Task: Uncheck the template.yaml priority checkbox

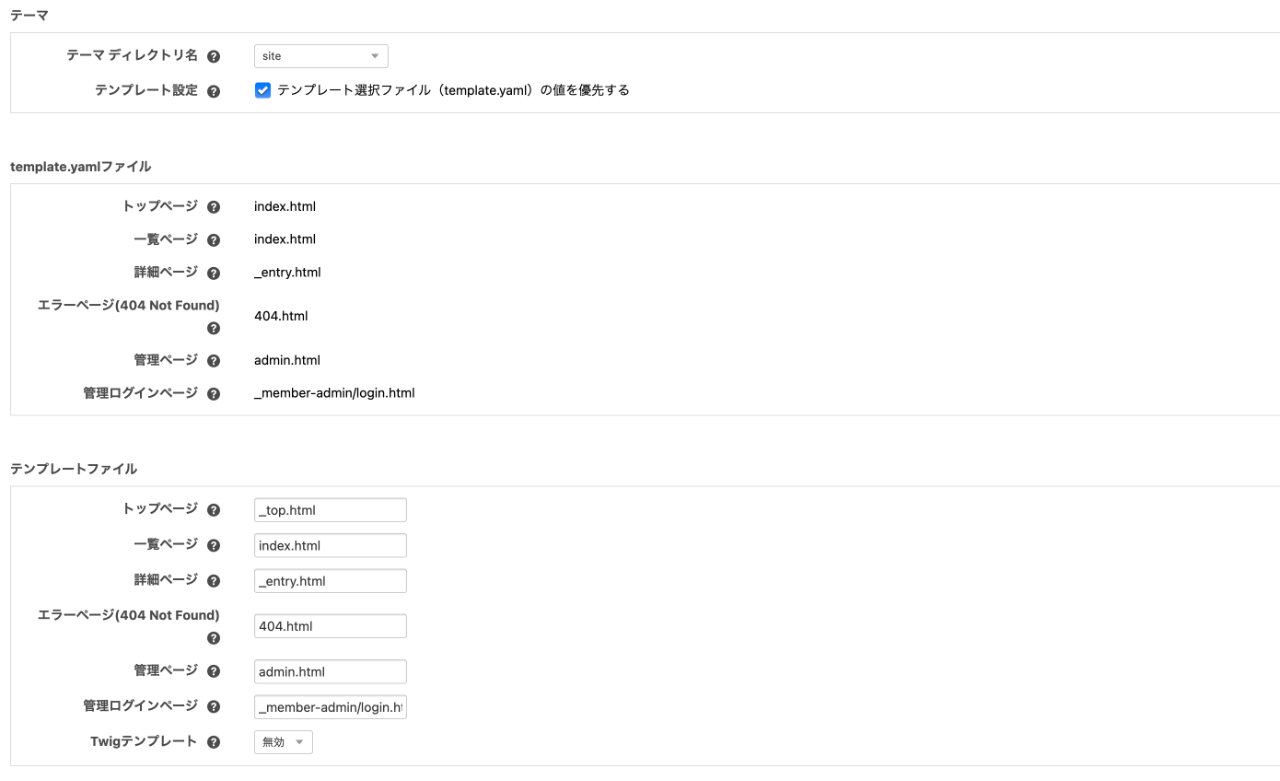Action: point(263,90)
